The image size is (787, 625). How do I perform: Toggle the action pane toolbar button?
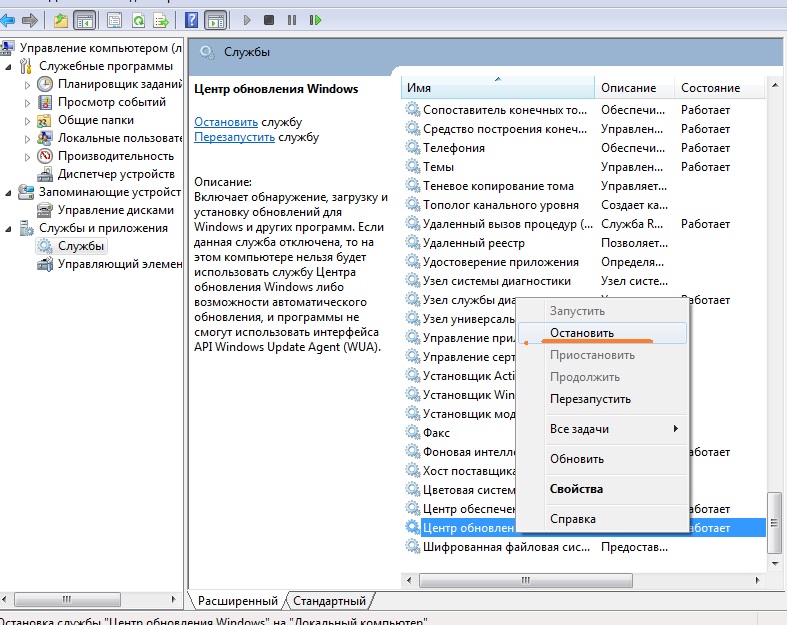[216, 21]
